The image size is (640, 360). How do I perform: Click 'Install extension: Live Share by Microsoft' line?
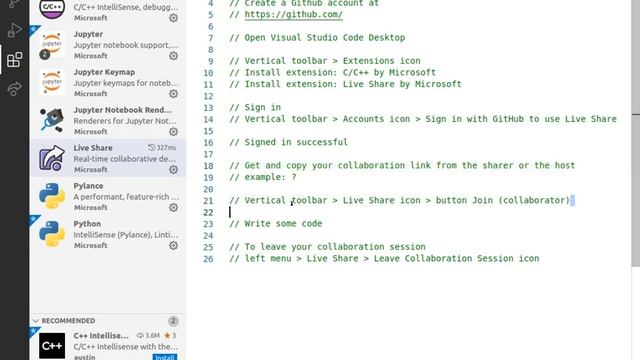(x=345, y=84)
